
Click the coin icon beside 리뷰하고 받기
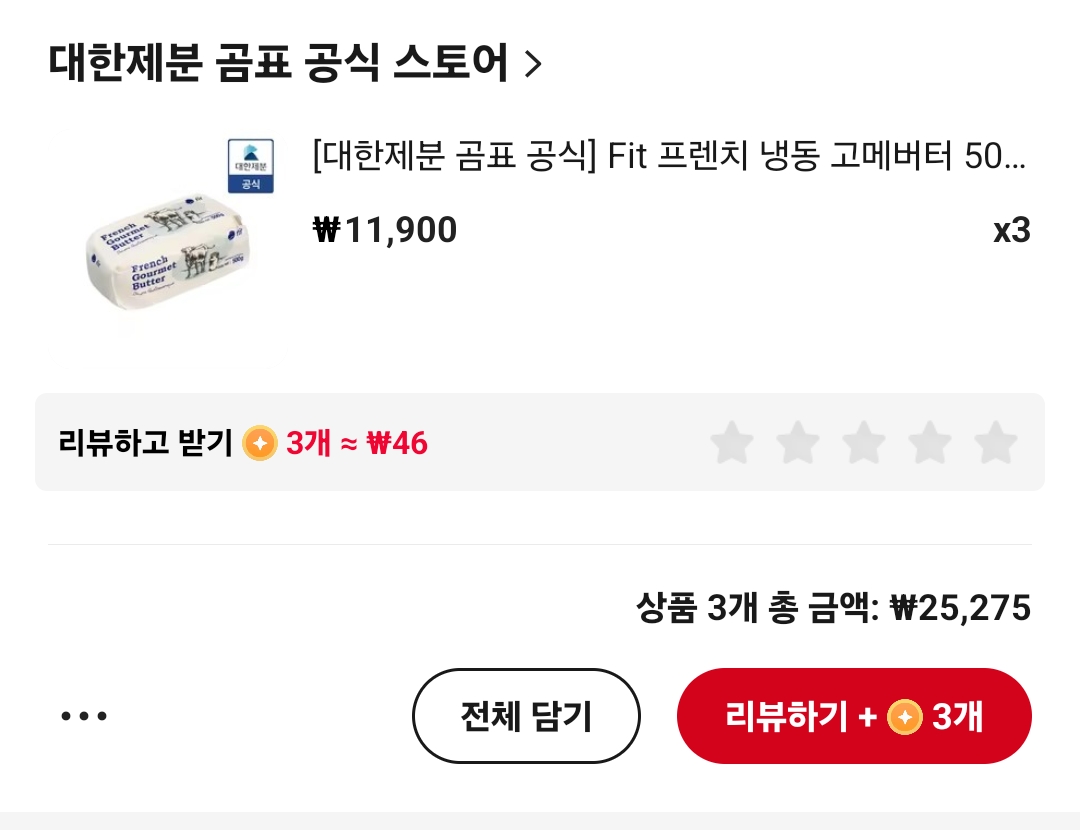coord(260,443)
